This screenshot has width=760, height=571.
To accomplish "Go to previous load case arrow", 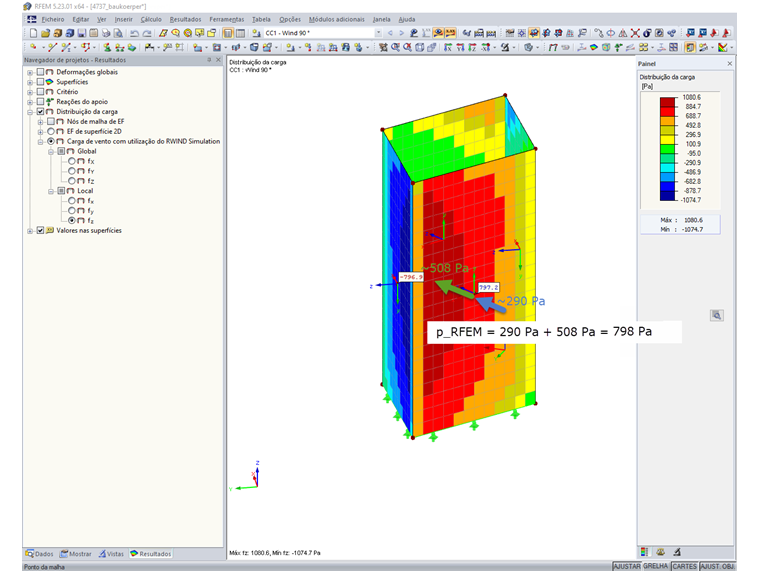I will (x=390, y=33).
